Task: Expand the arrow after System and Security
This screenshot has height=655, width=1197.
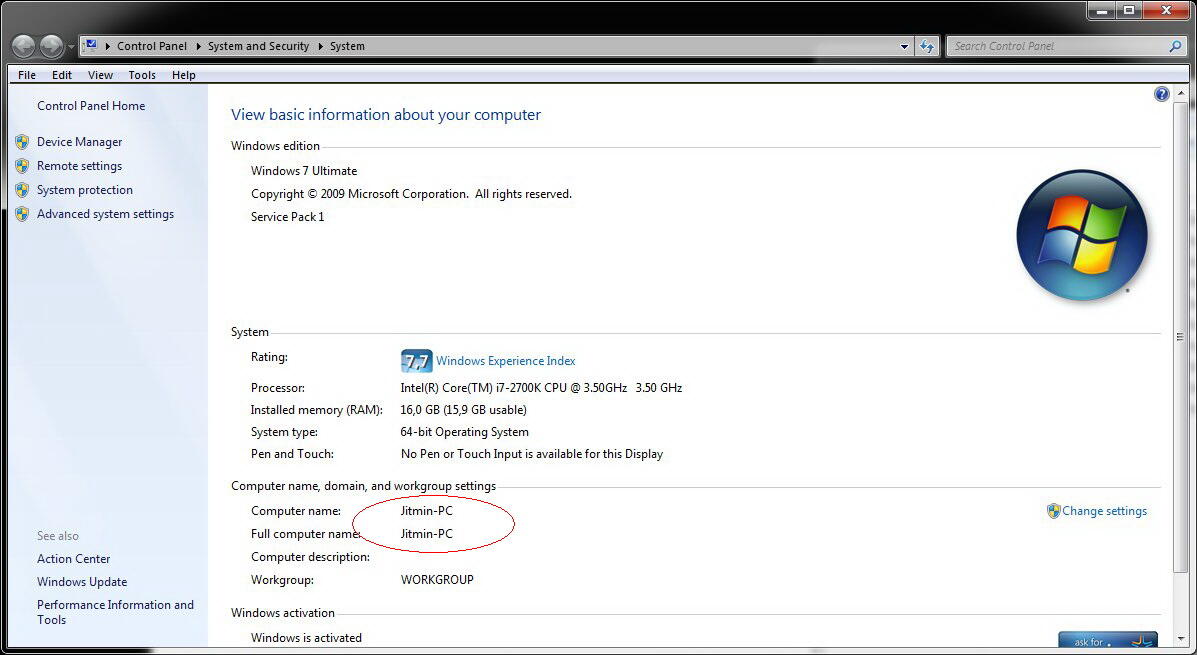Action: click(321, 47)
